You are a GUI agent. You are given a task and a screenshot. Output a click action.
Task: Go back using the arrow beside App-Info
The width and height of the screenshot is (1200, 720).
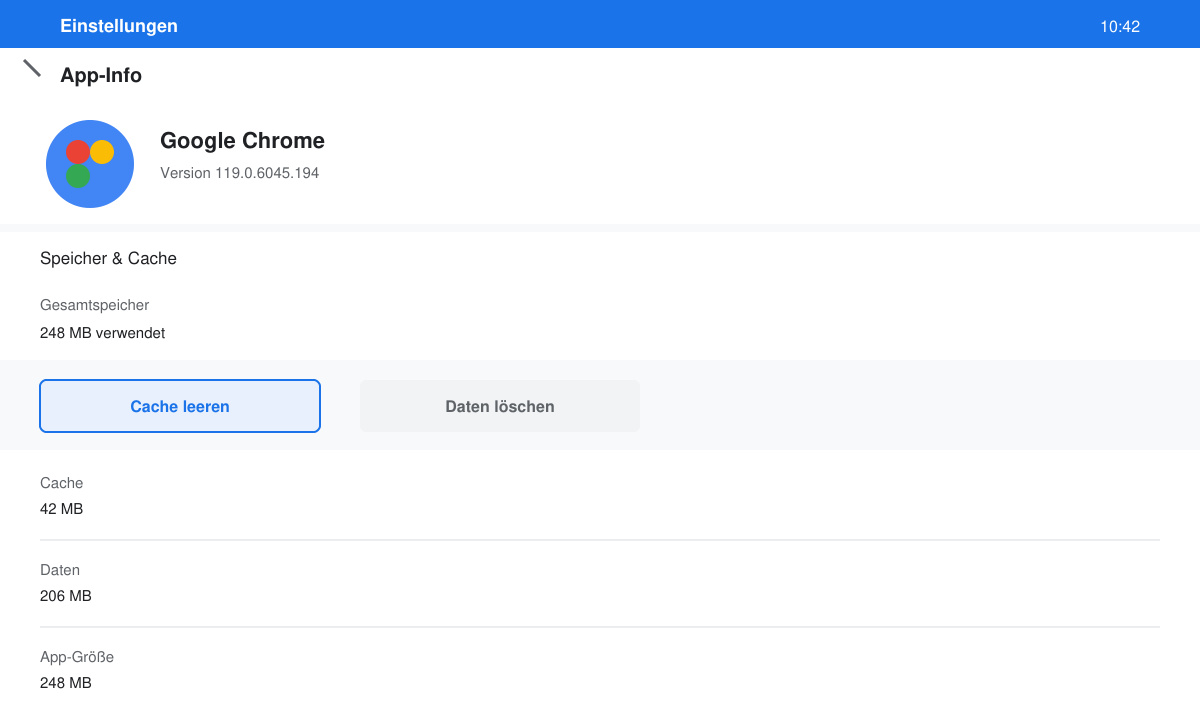tap(32, 68)
